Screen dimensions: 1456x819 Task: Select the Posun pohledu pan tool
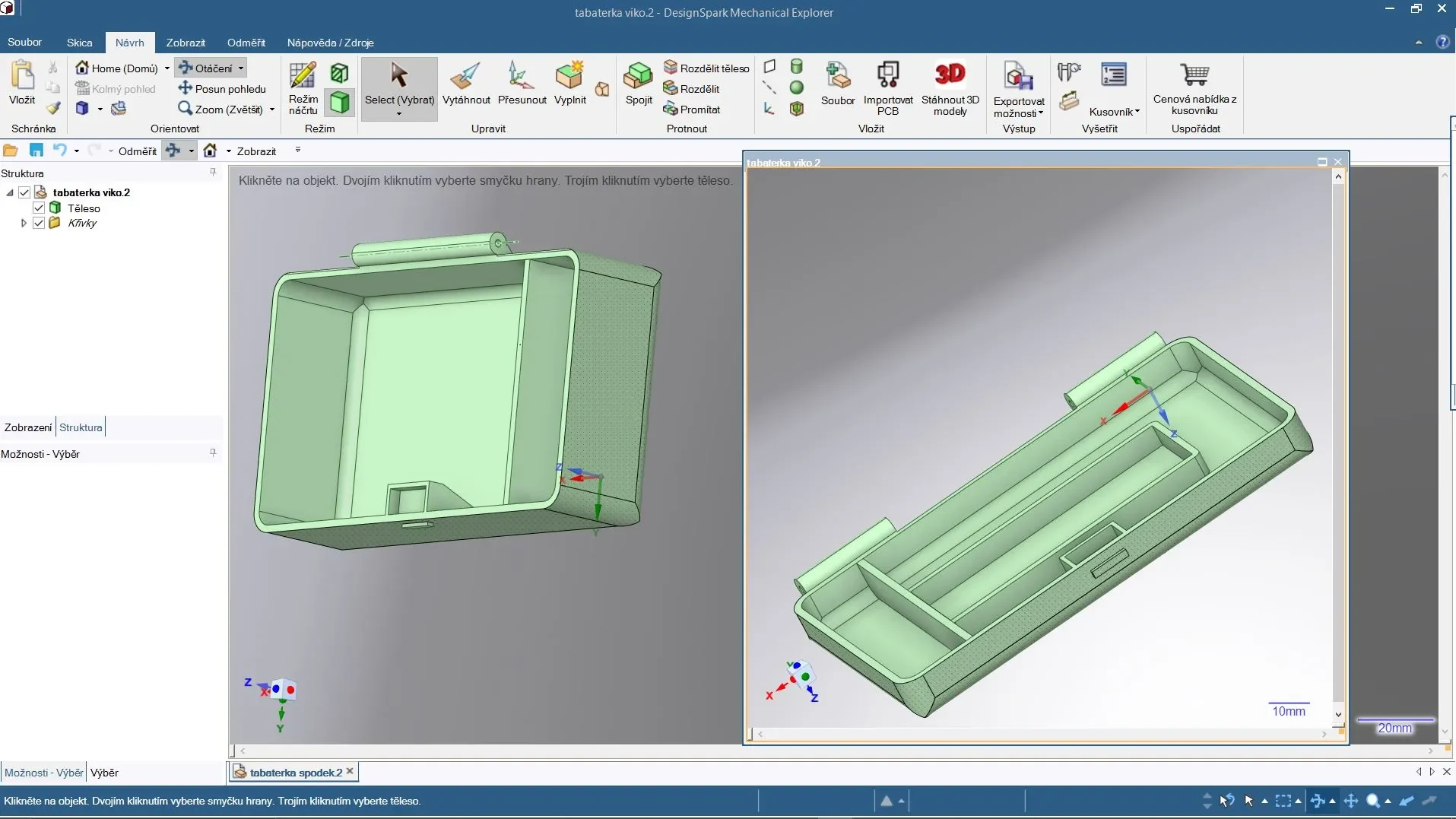[x=221, y=88]
